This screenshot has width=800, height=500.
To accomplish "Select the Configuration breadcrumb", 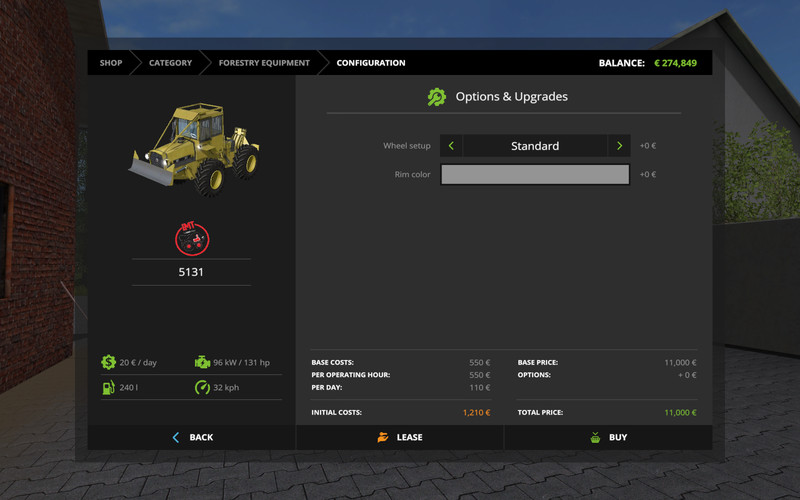I will 370,63.
